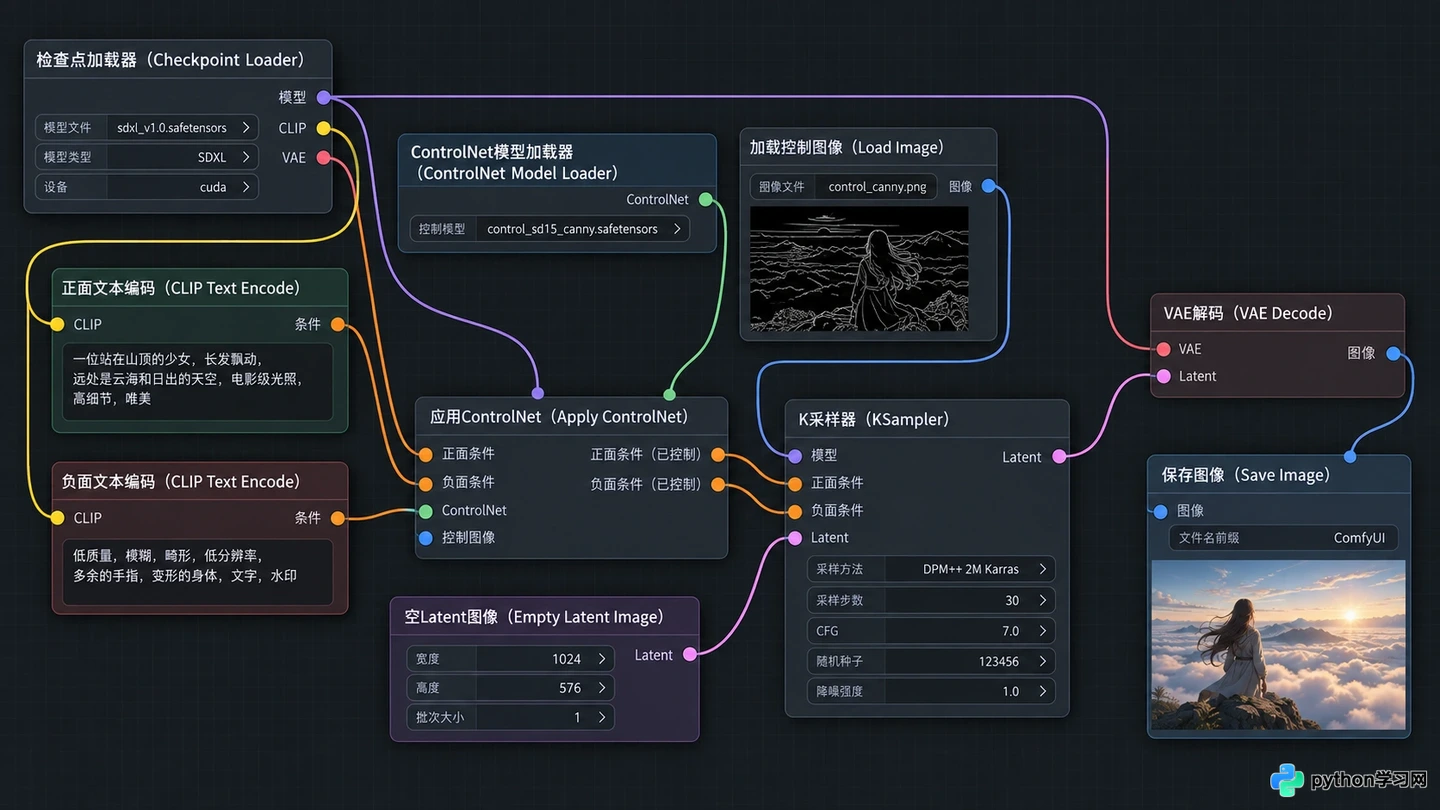1440x810 pixels.
Task: Click the Latent output socket on KSampler
Action: 1059,457
